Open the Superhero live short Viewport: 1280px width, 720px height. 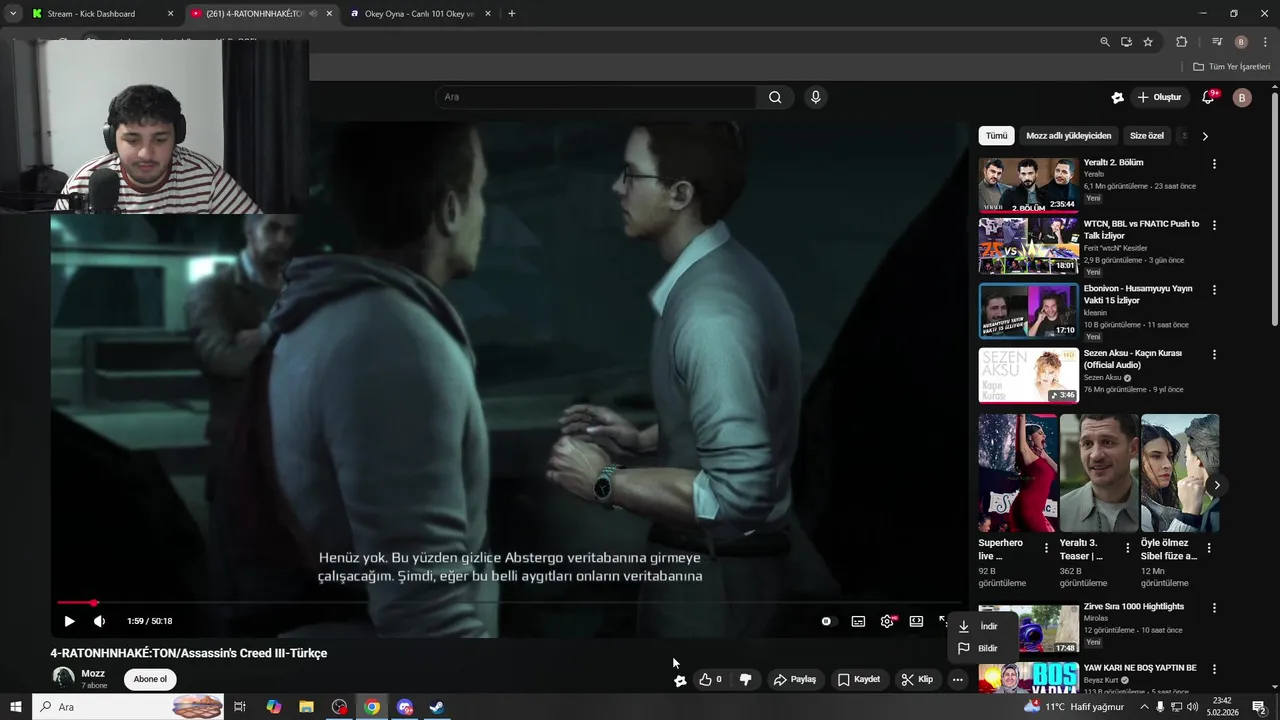1018,473
